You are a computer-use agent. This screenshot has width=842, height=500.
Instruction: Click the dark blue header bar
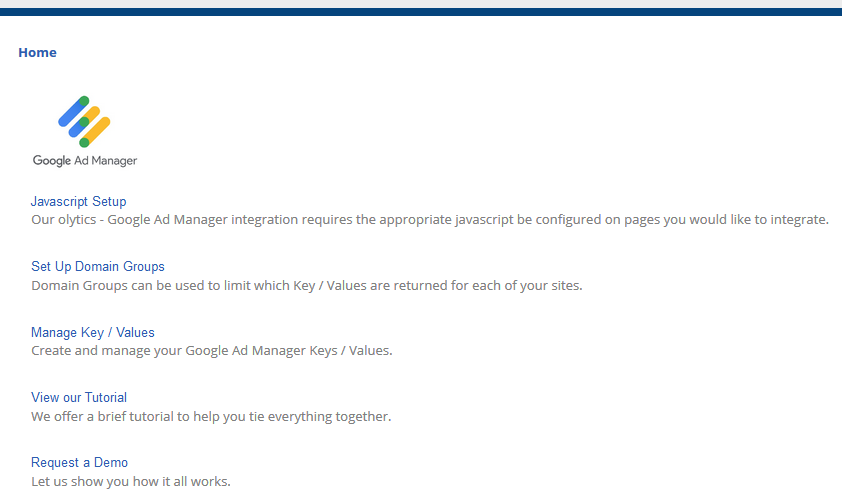(421, 12)
